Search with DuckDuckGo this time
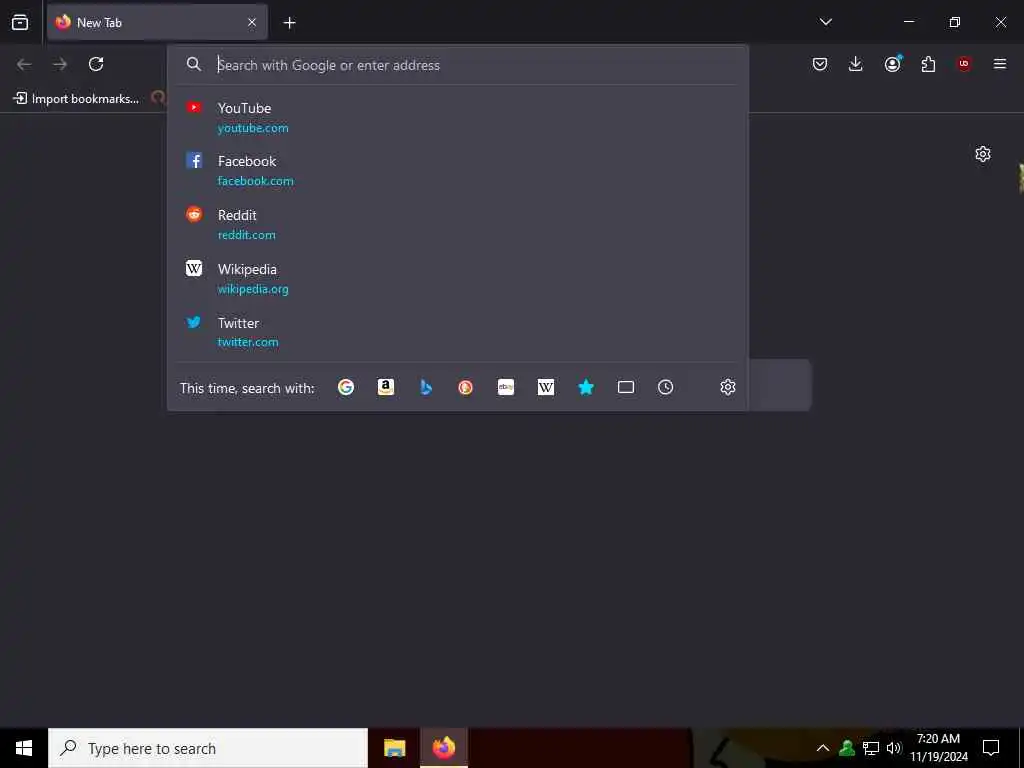Image resolution: width=1024 pixels, height=768 pixels. pos(466,387)
